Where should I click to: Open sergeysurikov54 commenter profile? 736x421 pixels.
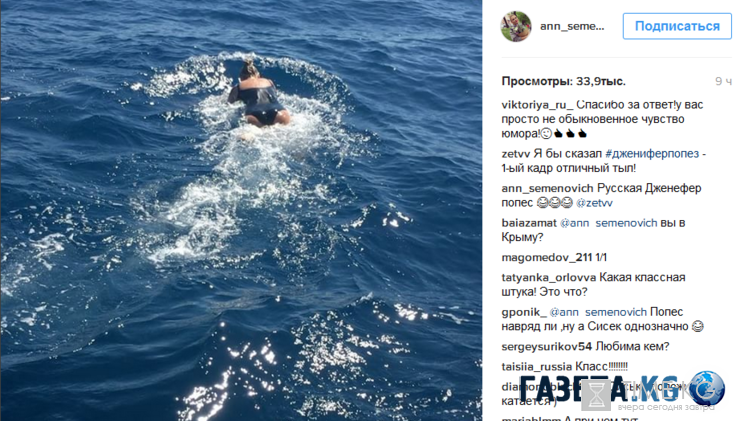(x=546, y=346)
